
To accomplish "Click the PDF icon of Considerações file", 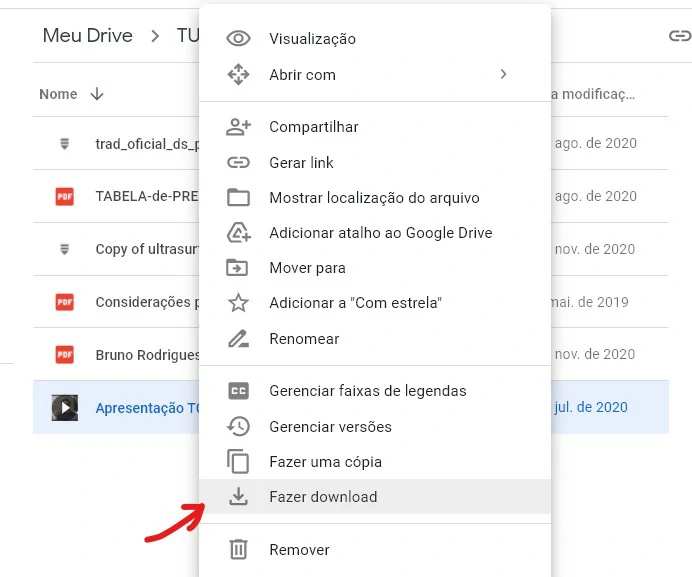I will click(x=64, y=302).
